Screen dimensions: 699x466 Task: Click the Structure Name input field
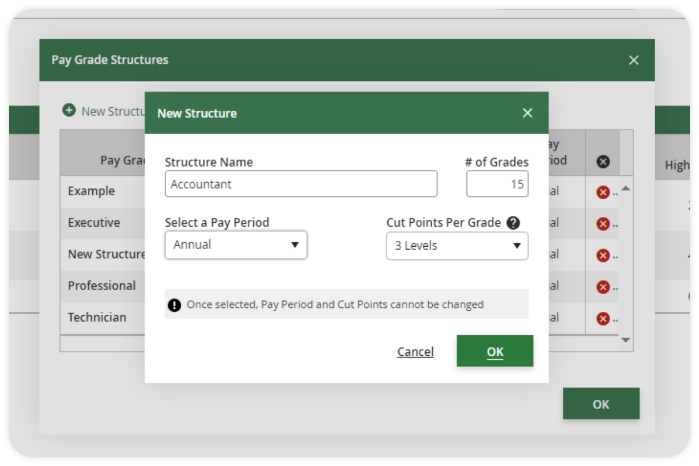pyautogui.click(x=301, y=184)
